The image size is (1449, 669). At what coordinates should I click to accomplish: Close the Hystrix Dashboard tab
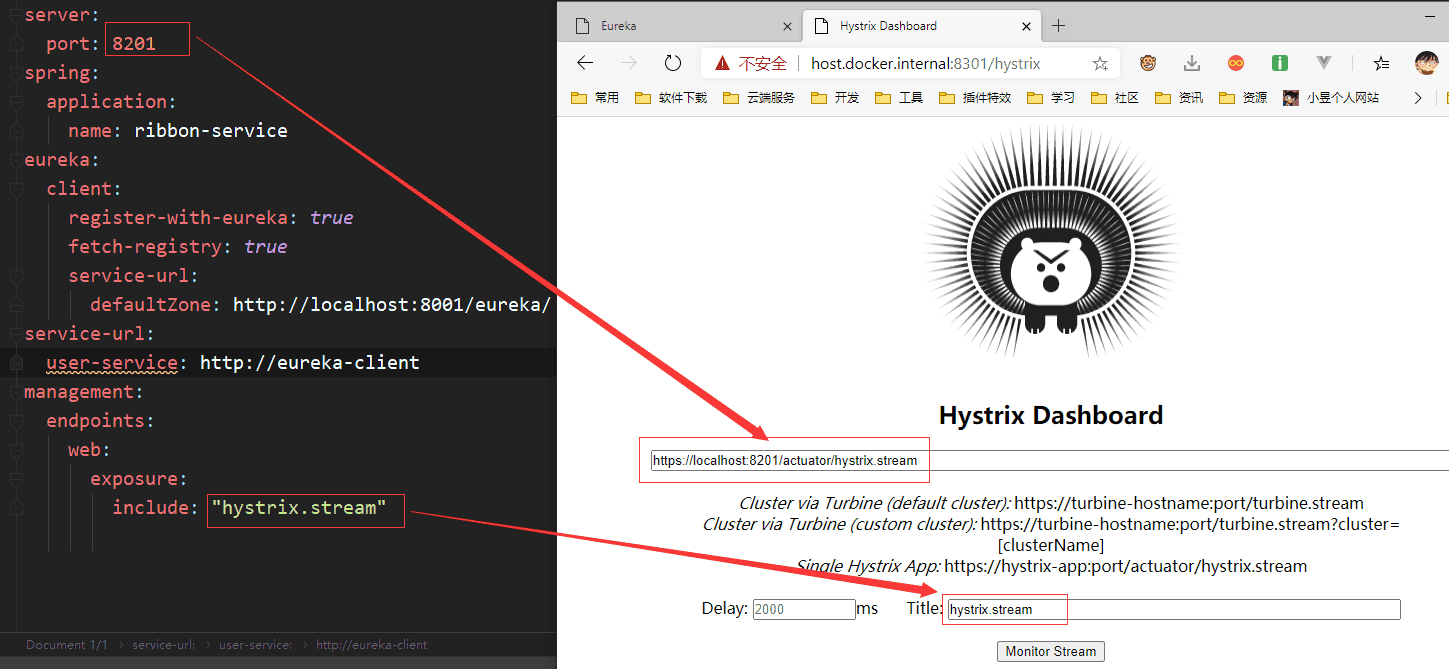click(1027, 26)
